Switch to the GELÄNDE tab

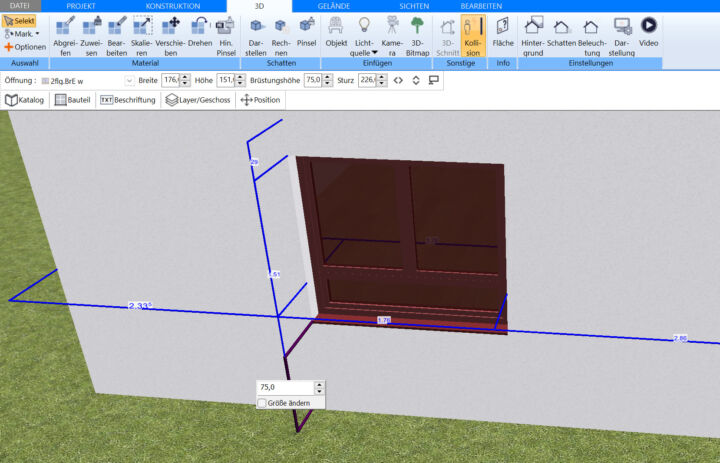[334, 6]
